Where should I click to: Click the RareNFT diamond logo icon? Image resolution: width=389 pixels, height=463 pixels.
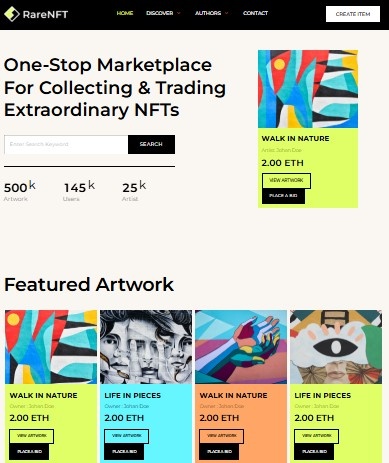click(12, 14)
